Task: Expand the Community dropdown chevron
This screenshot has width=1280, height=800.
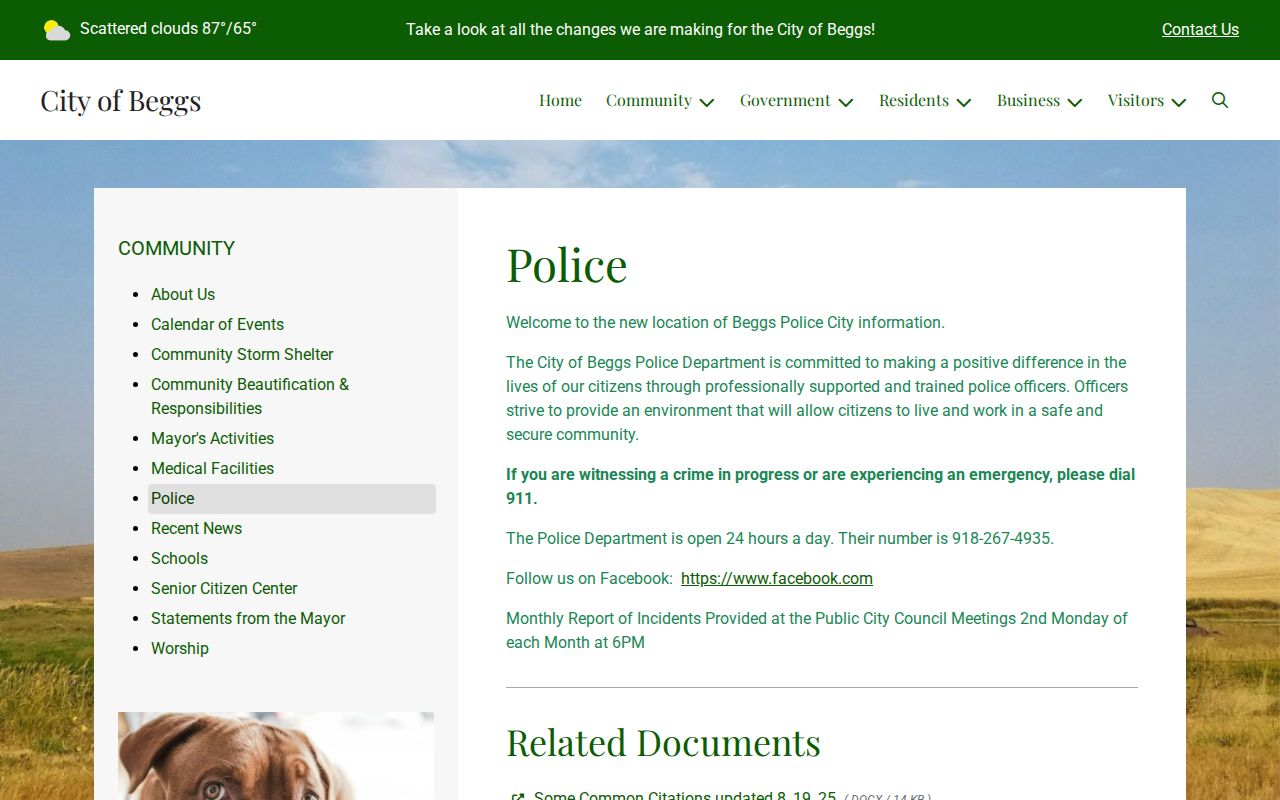Action: [x=707, y=102]
